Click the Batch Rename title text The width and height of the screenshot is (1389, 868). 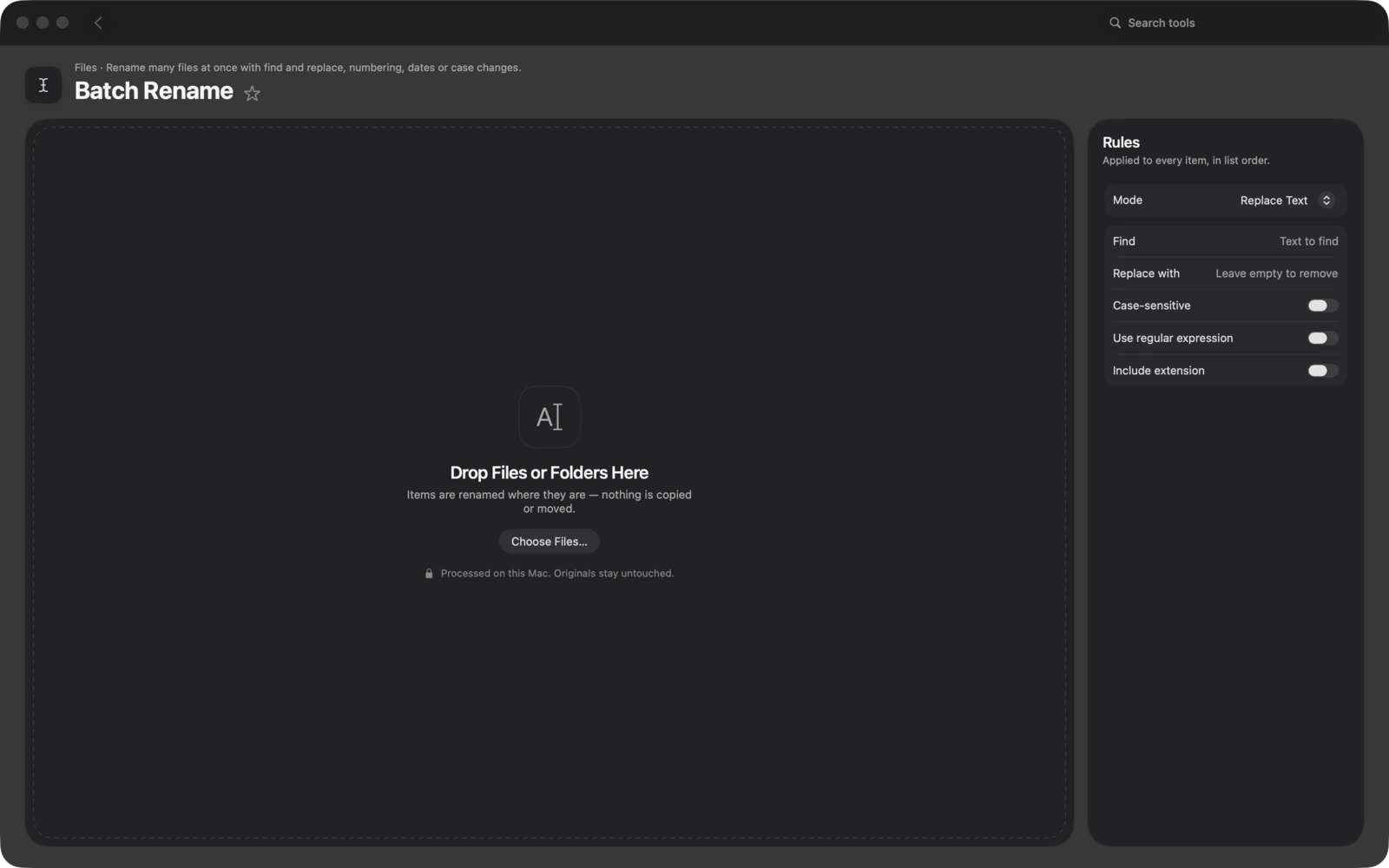pyautogui.click(x=154, y=91)
